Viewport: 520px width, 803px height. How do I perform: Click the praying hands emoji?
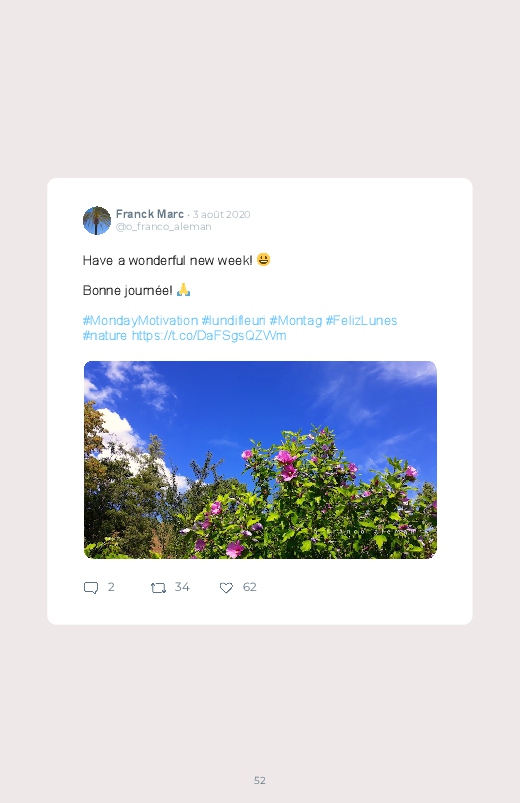(183, 290)
